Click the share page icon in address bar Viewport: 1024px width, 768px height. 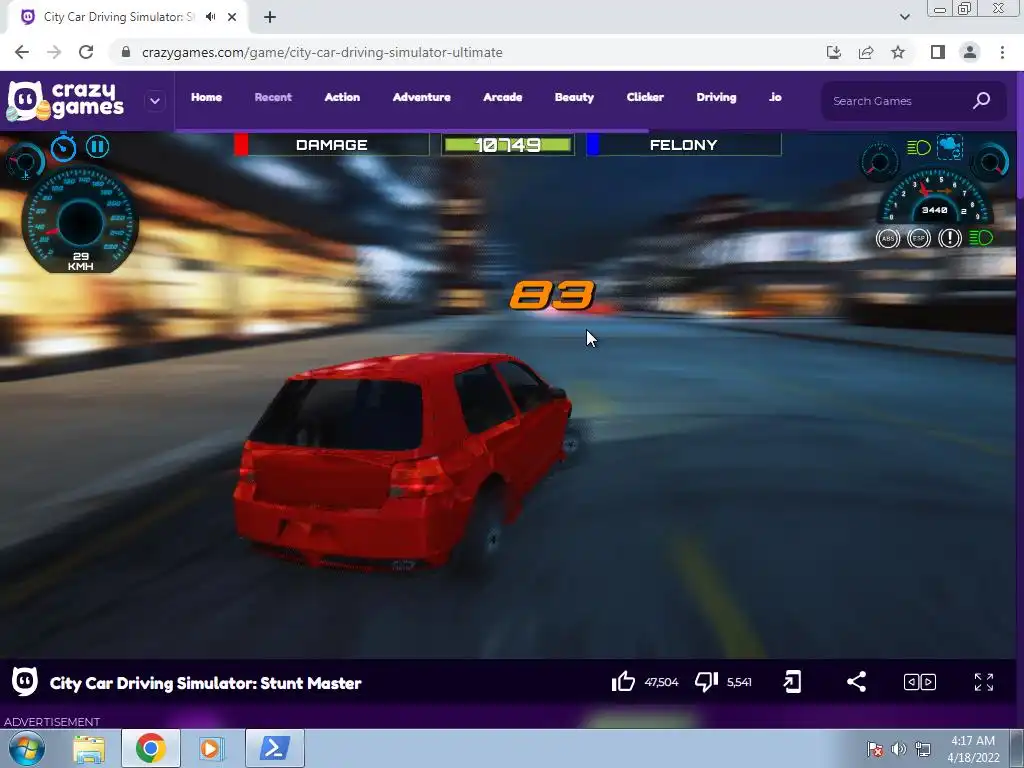866,52
